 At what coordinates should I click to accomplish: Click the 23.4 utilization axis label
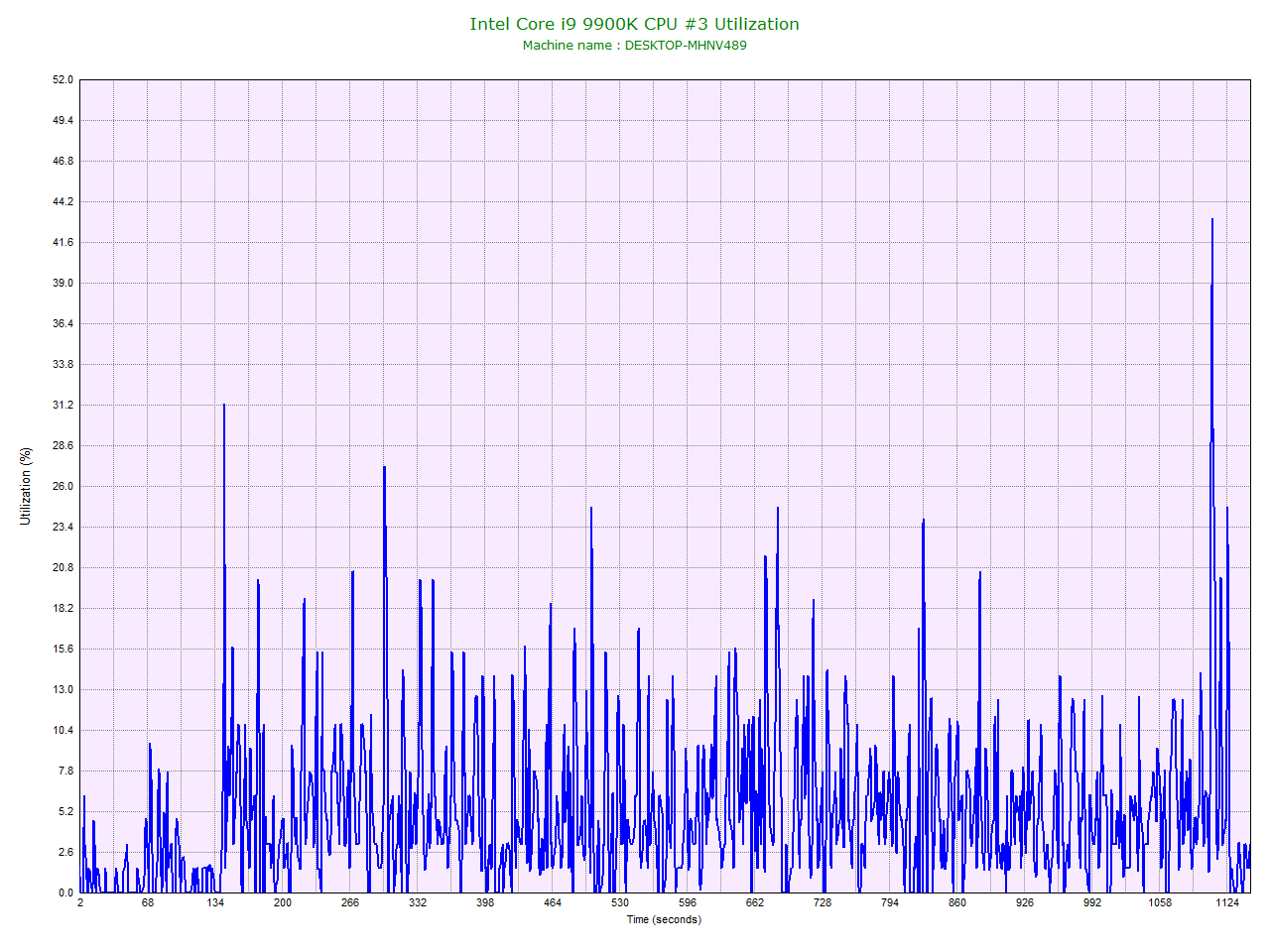63,527
